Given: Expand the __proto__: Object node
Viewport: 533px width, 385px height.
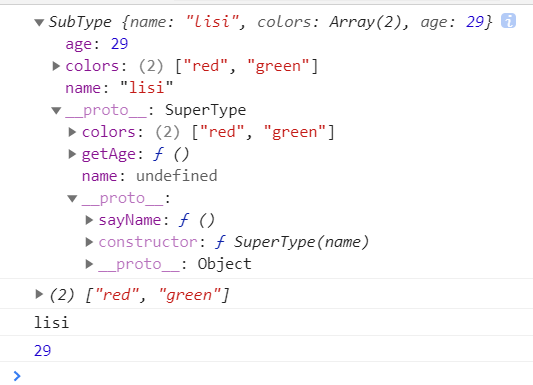Looking at the screenshot, I should tap(89, 264).
